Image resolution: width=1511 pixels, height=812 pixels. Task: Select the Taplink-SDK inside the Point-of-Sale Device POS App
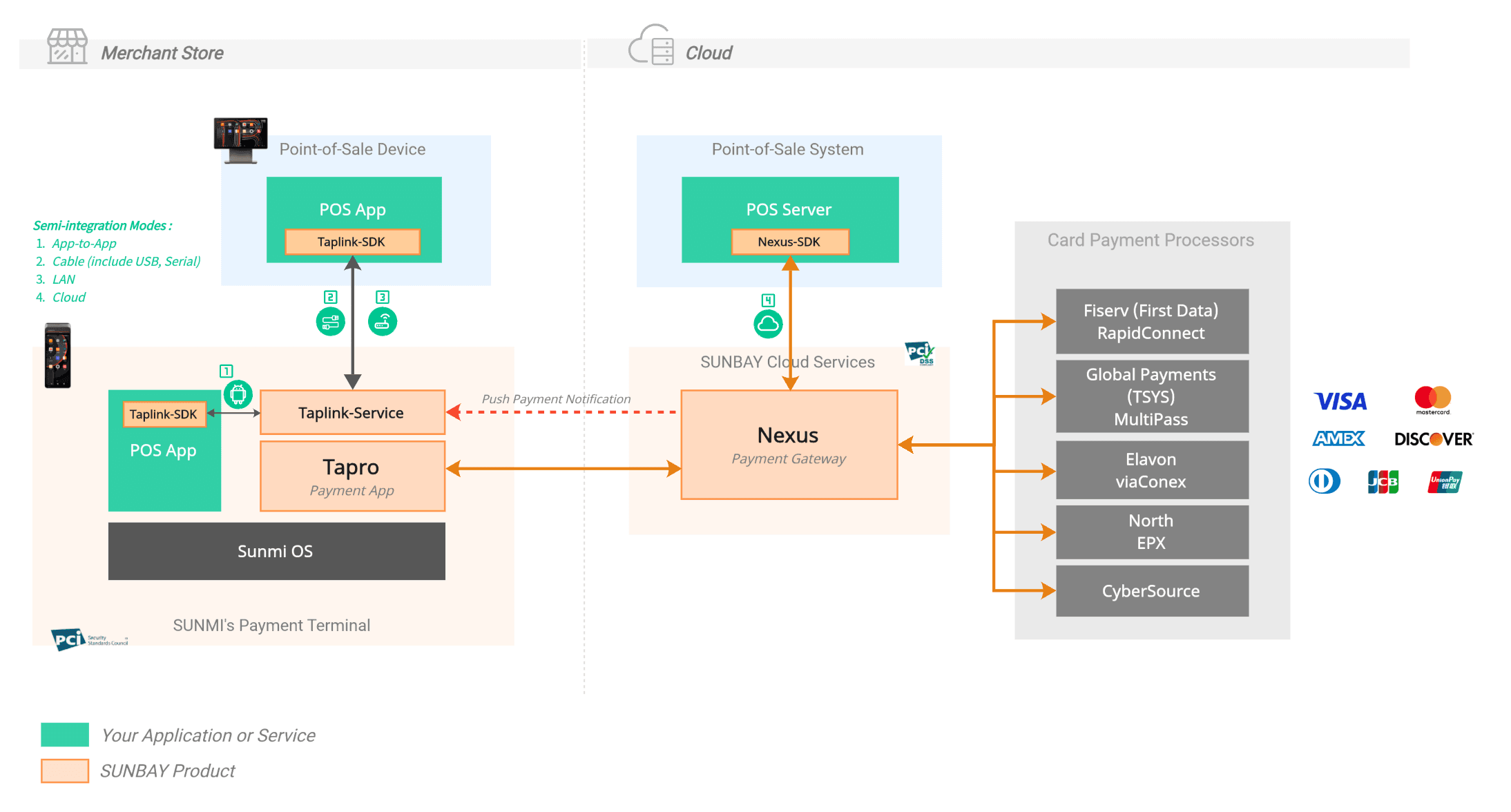pyautogui.click(x=354, y=242)
